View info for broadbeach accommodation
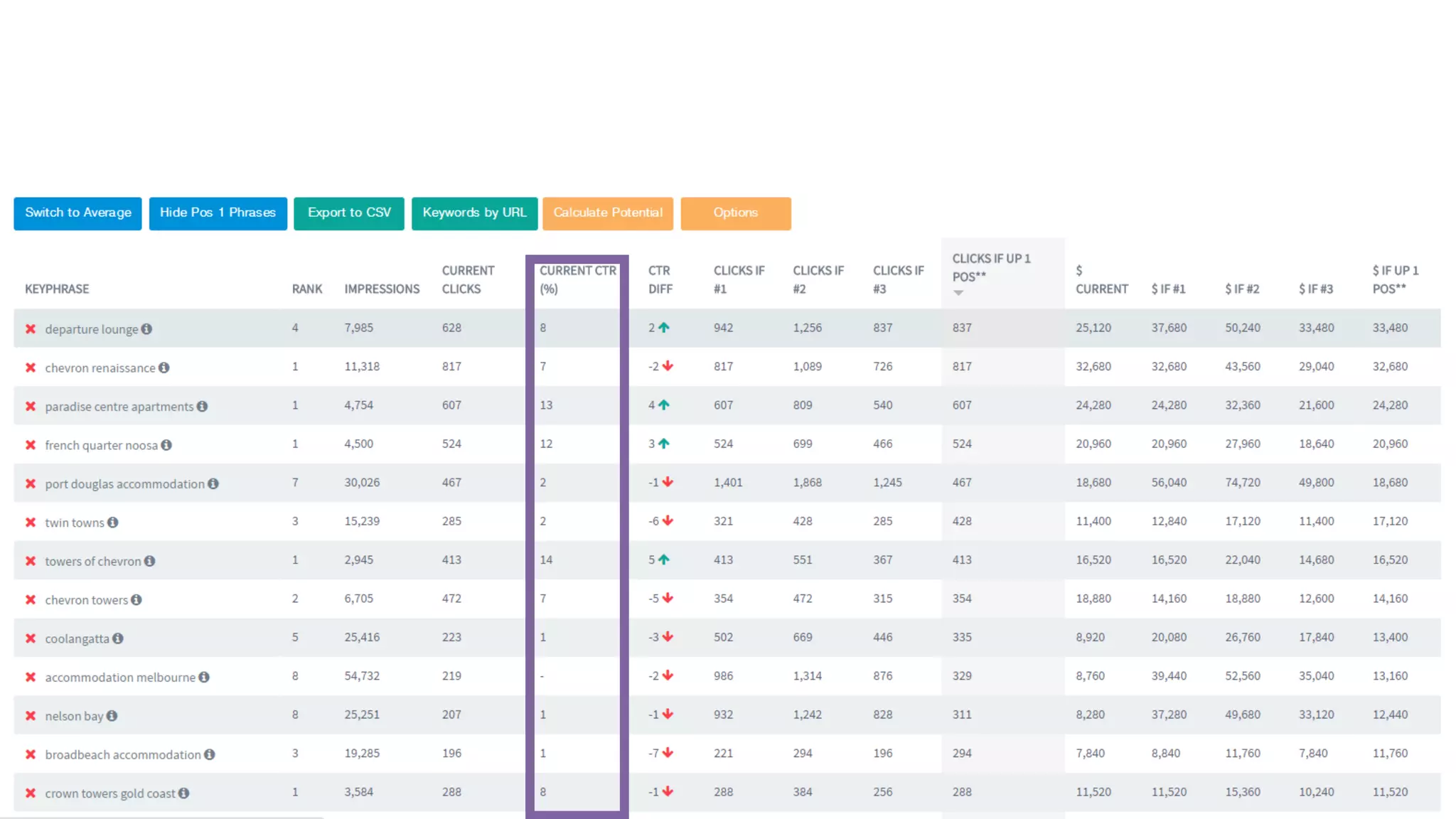 210,754
